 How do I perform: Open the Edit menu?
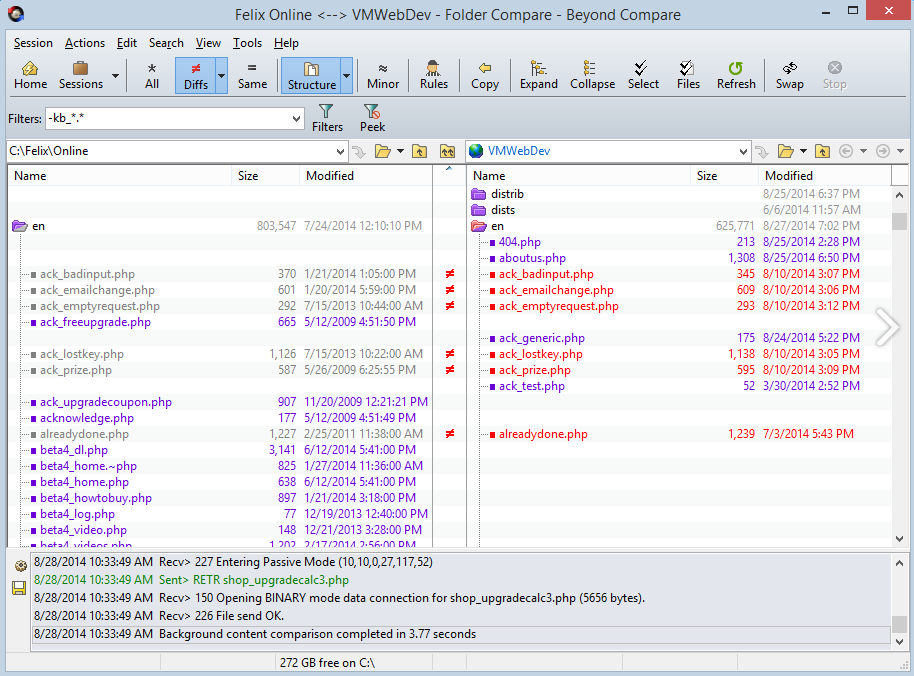pyautogui.click(x=126, y=43)
